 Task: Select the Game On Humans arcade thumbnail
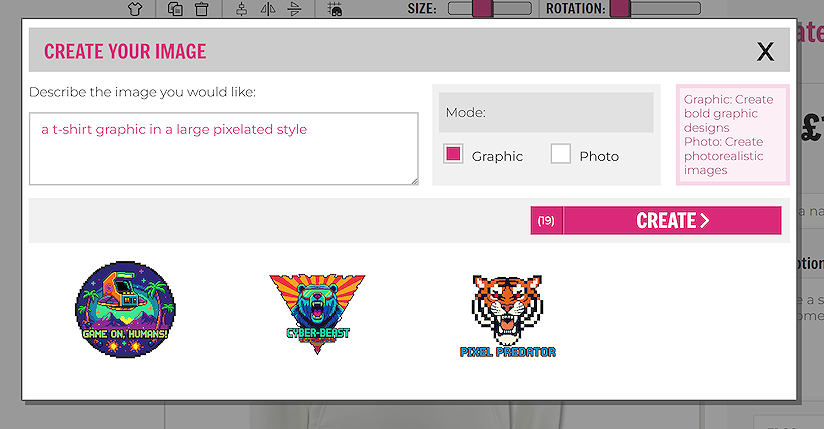(x=125, y=310)
